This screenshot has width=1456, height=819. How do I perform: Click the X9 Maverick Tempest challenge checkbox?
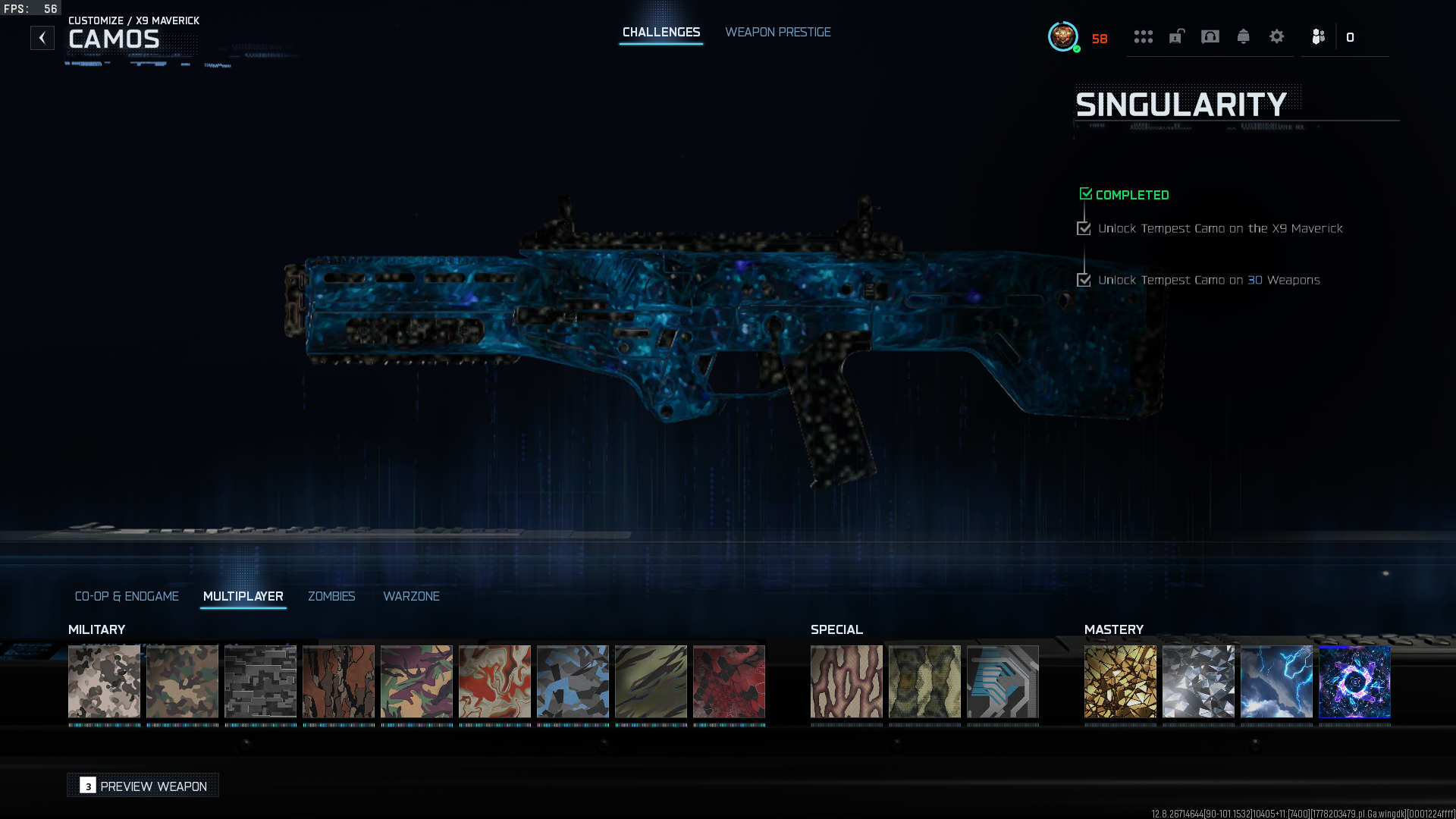(1084, 228)
